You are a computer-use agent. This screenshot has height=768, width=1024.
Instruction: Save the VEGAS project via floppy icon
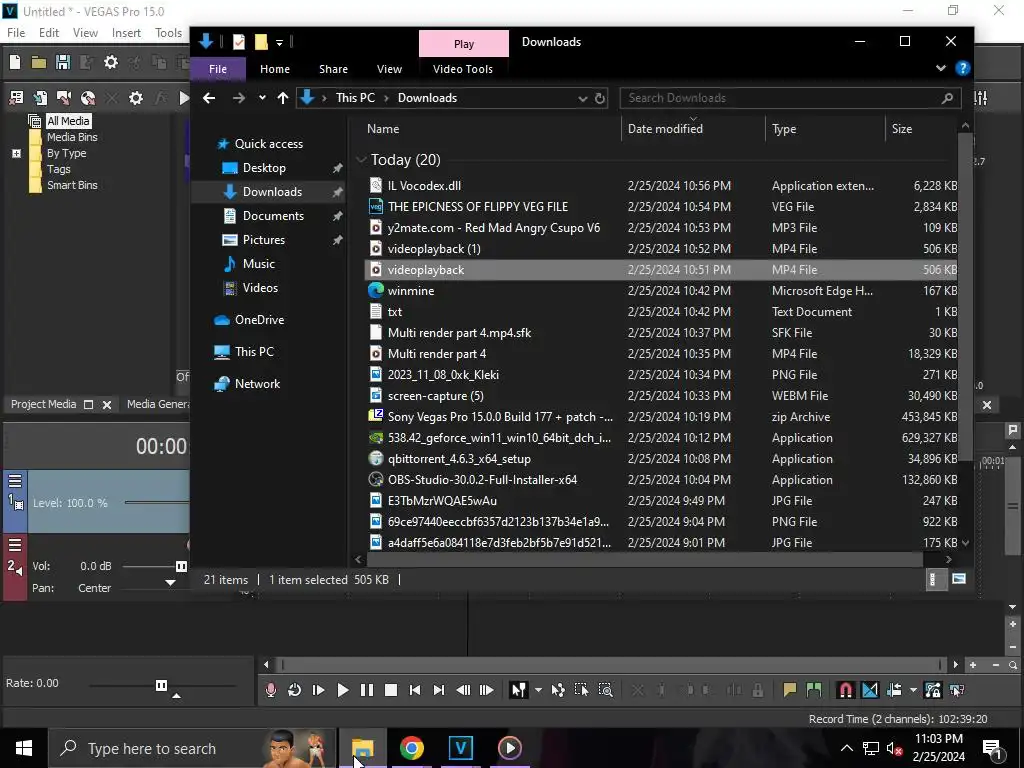(63, 62)
